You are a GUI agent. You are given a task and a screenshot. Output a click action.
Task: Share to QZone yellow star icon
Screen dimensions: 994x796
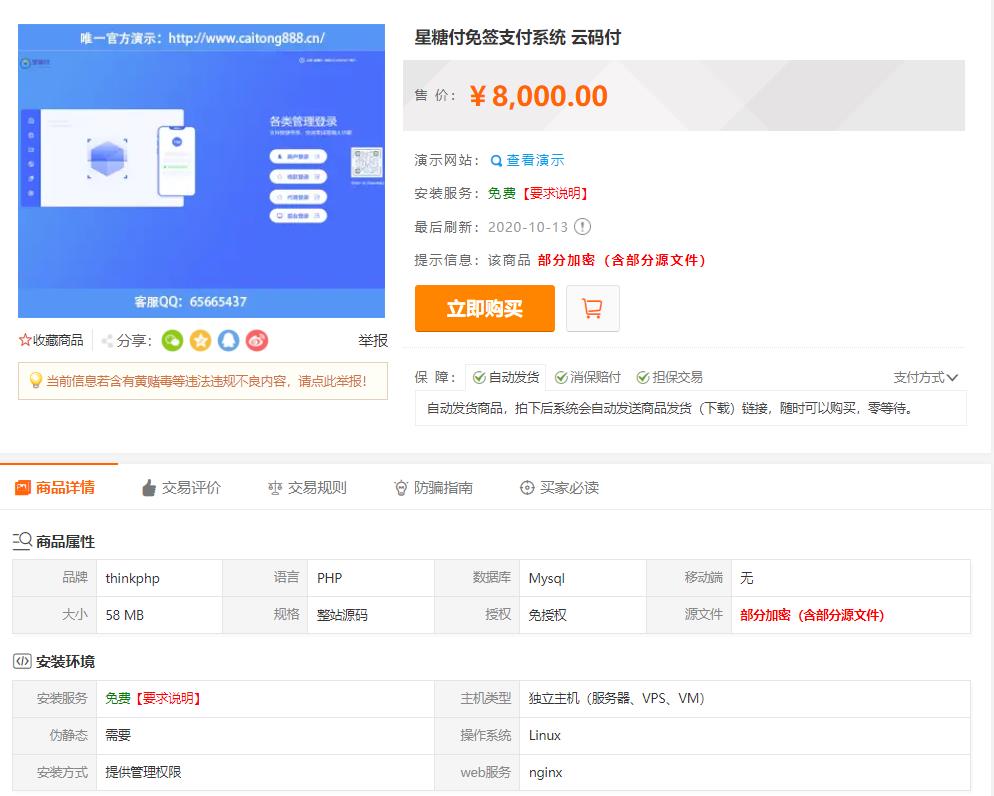click(x=200, y=341)
